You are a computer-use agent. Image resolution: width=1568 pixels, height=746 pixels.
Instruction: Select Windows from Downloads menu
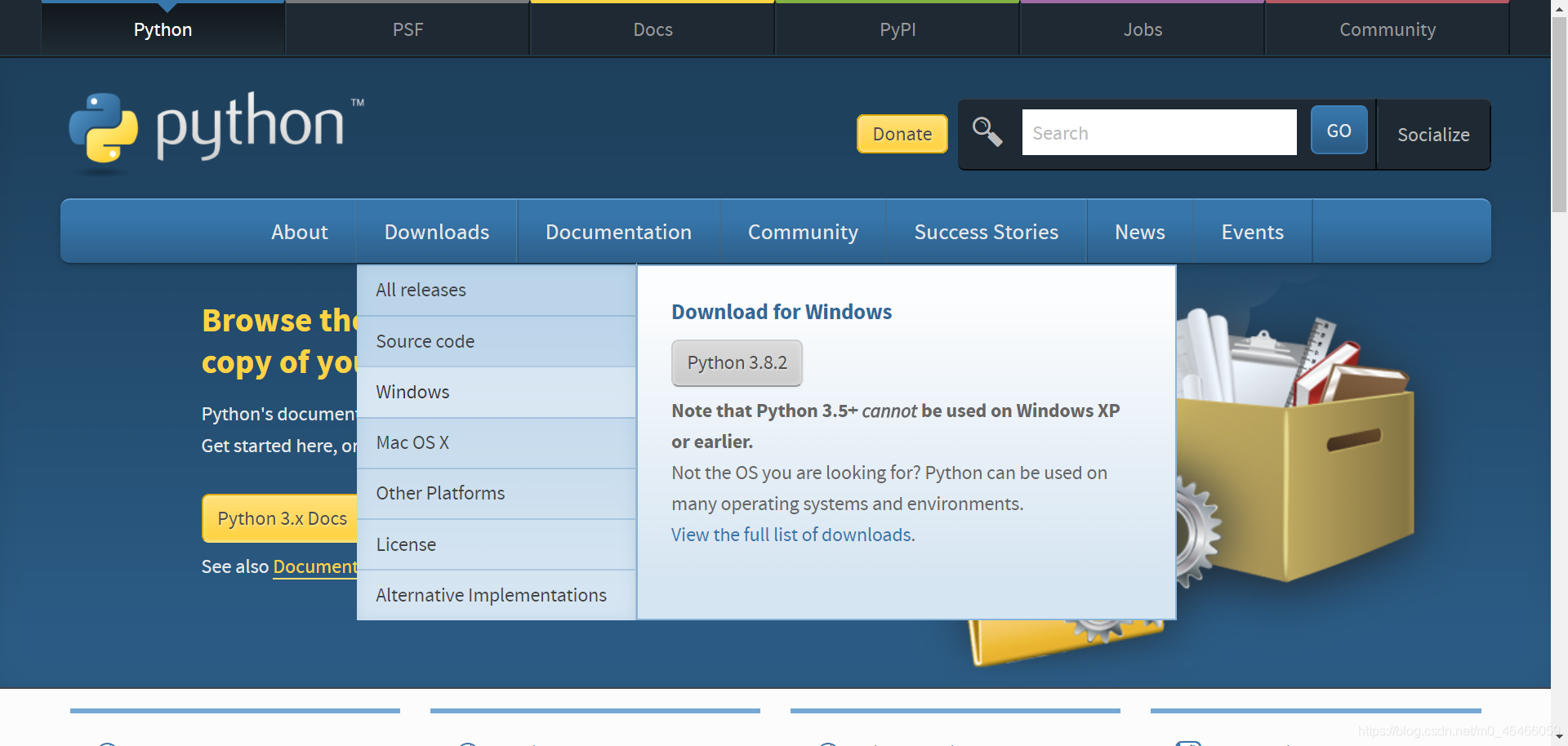[x=497, y=392]
